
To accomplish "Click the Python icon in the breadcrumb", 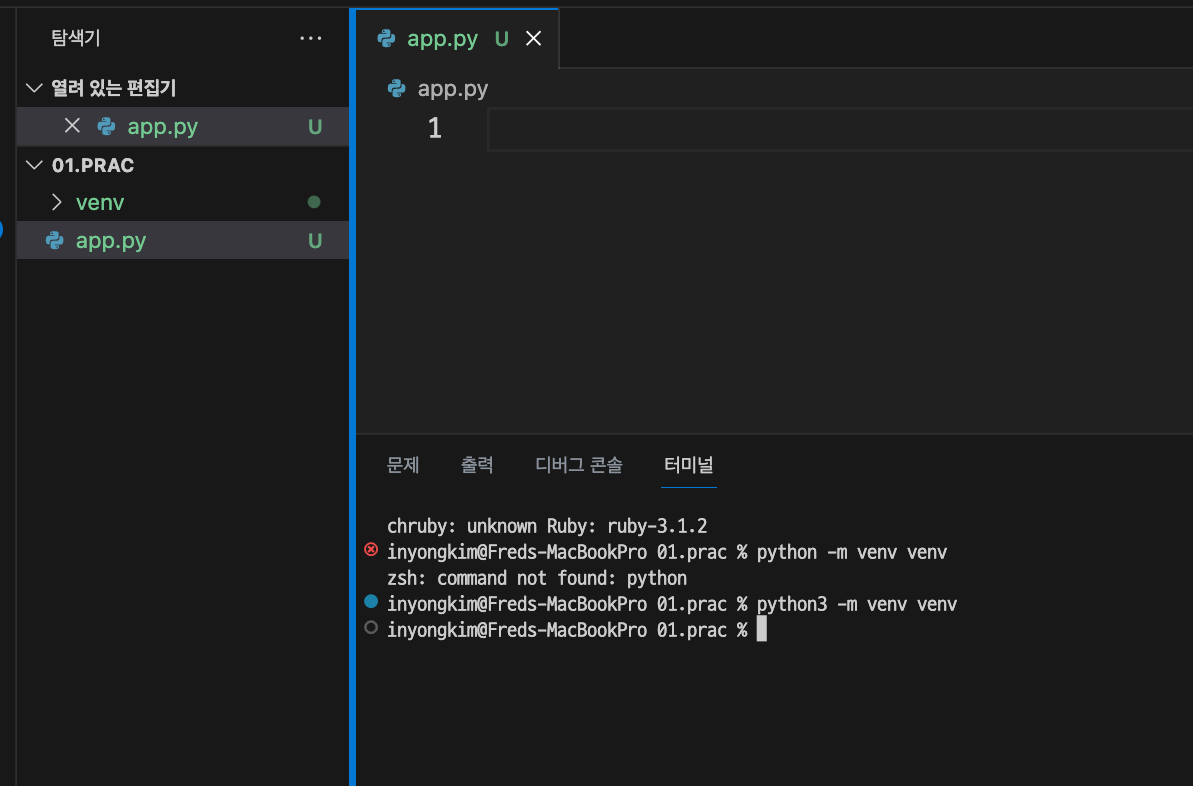I will tap(396, 88).
